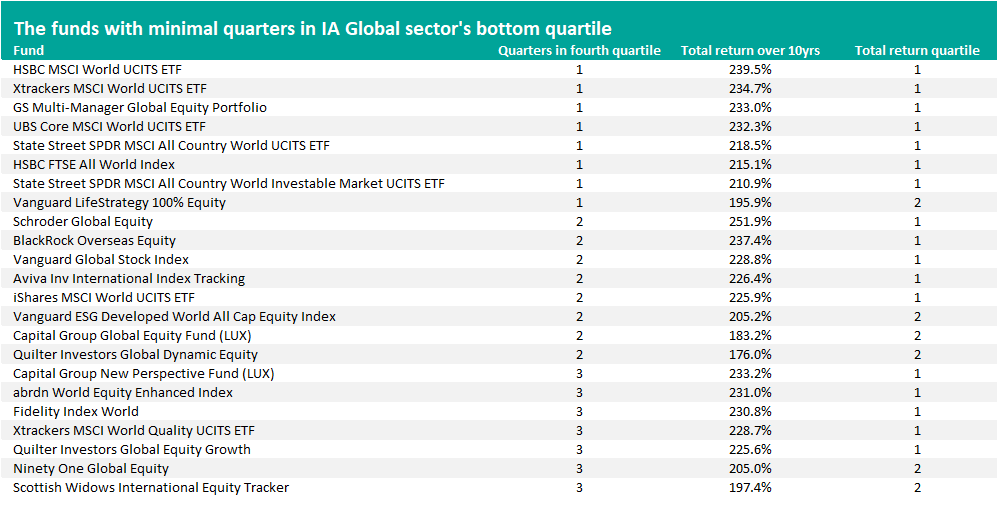Select Vanguard LifeStrategy 100% Equity fund

point(119,202)
